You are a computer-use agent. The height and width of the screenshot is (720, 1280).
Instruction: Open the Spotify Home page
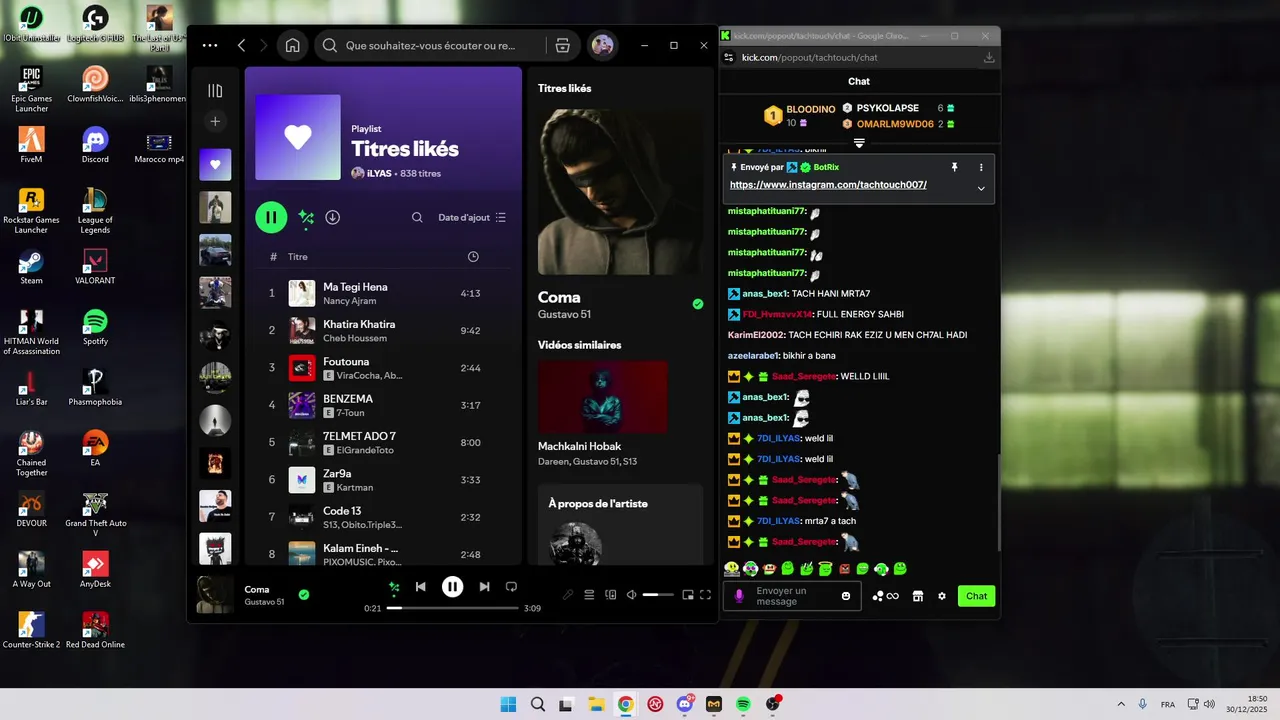(292, 45)
